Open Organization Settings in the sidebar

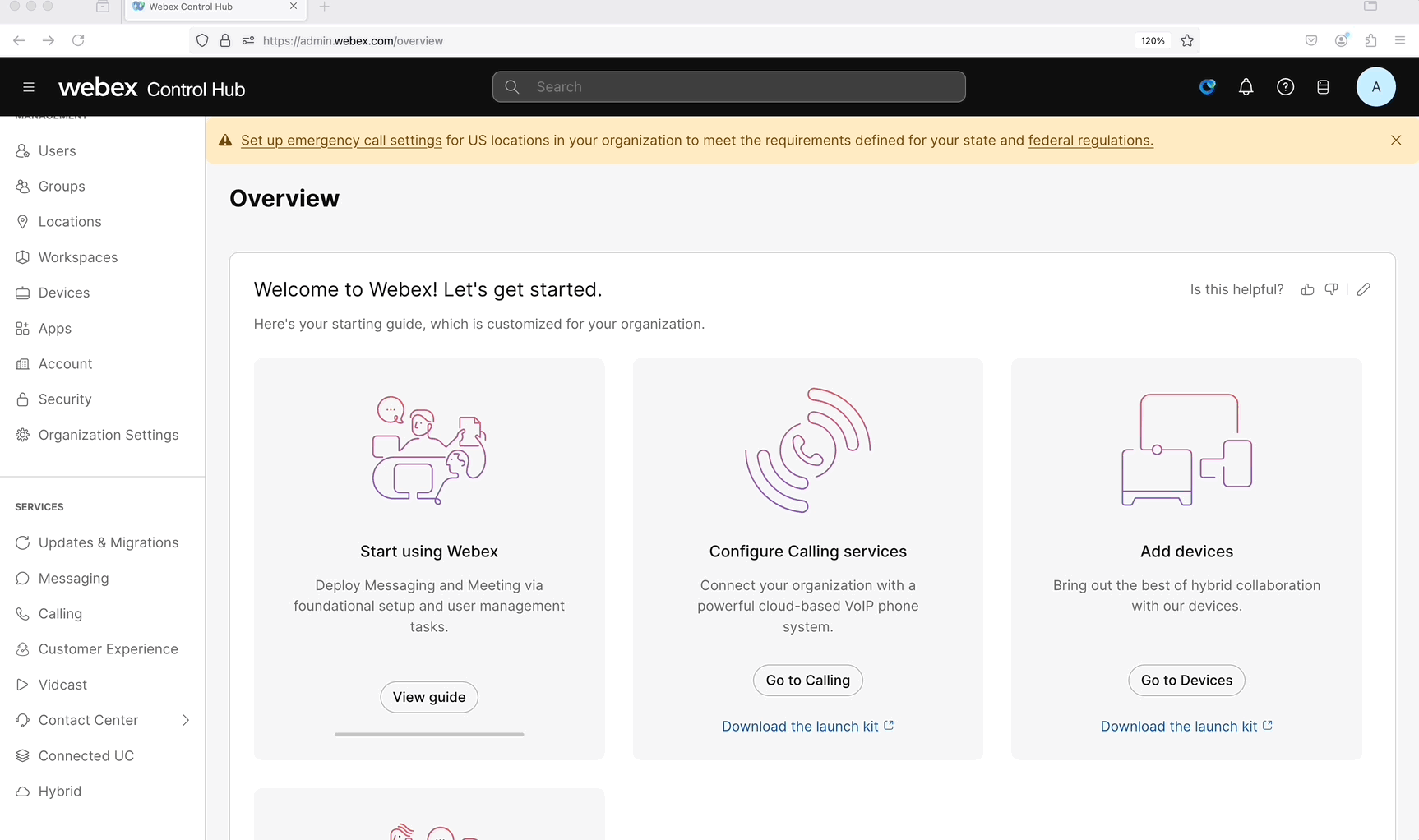108,435
